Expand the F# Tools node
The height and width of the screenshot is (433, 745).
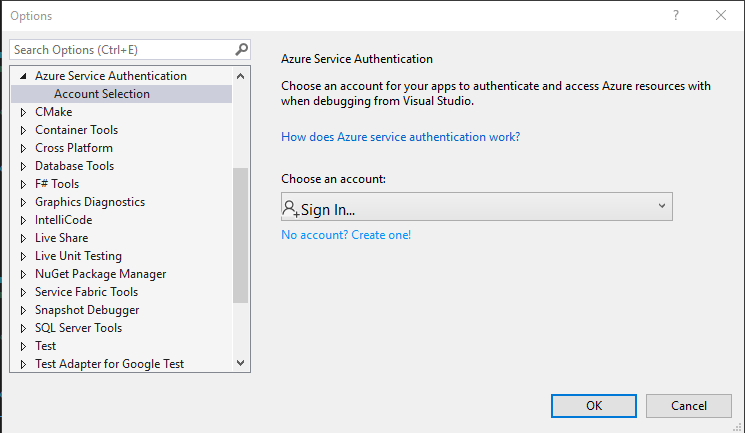click(x=23, y=184)
